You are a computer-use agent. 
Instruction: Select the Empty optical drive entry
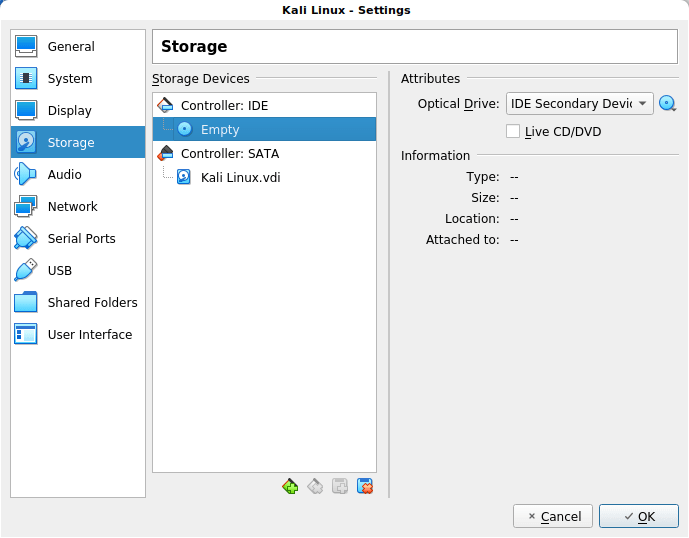tap(265, 129)
